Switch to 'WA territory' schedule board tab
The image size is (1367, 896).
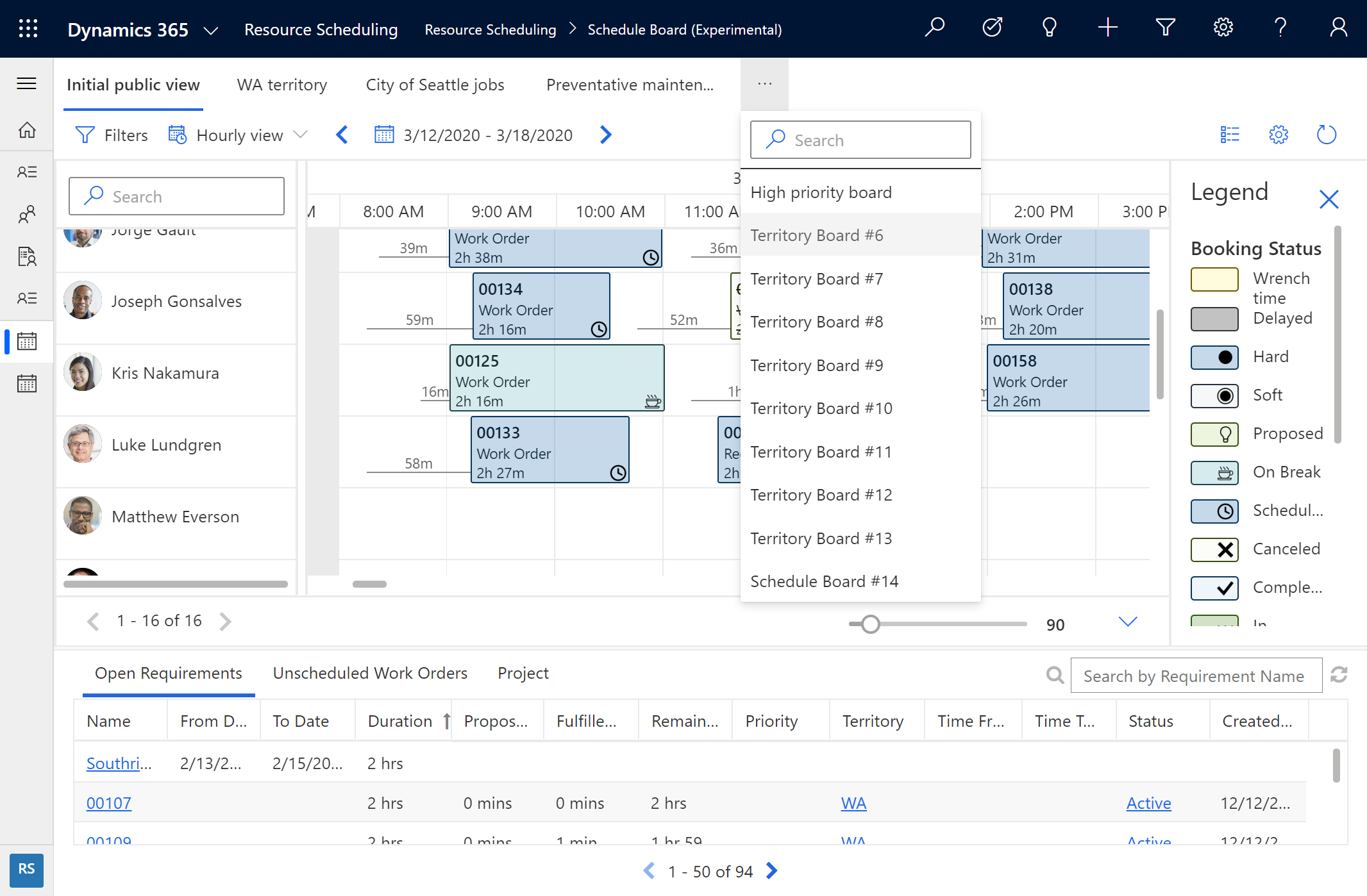pos(282,84)
